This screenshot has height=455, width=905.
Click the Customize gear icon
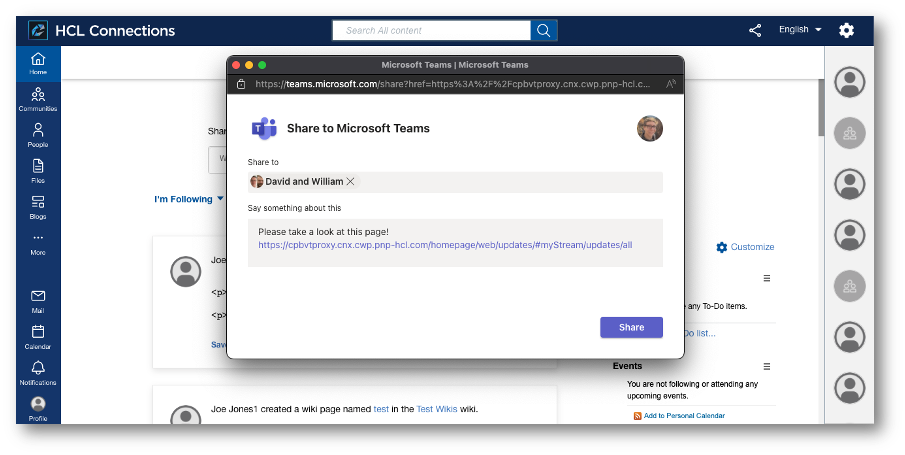click(x=721, y=247)
